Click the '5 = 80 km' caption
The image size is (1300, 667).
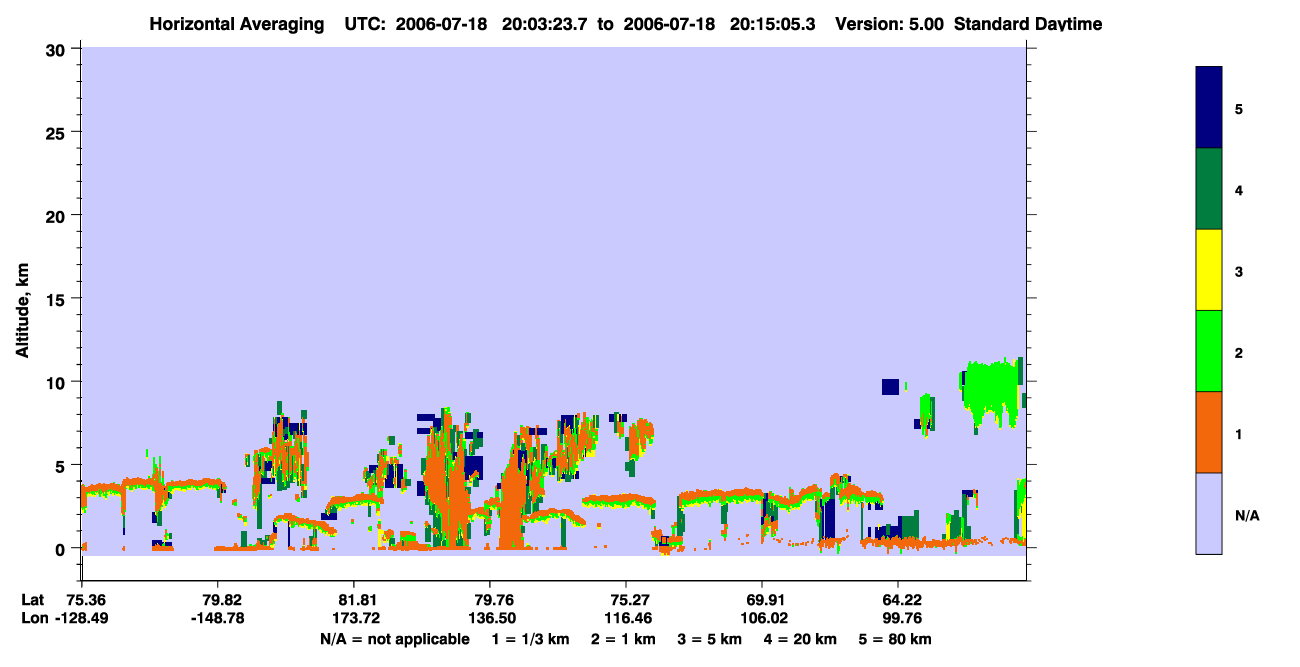(896, 639)
